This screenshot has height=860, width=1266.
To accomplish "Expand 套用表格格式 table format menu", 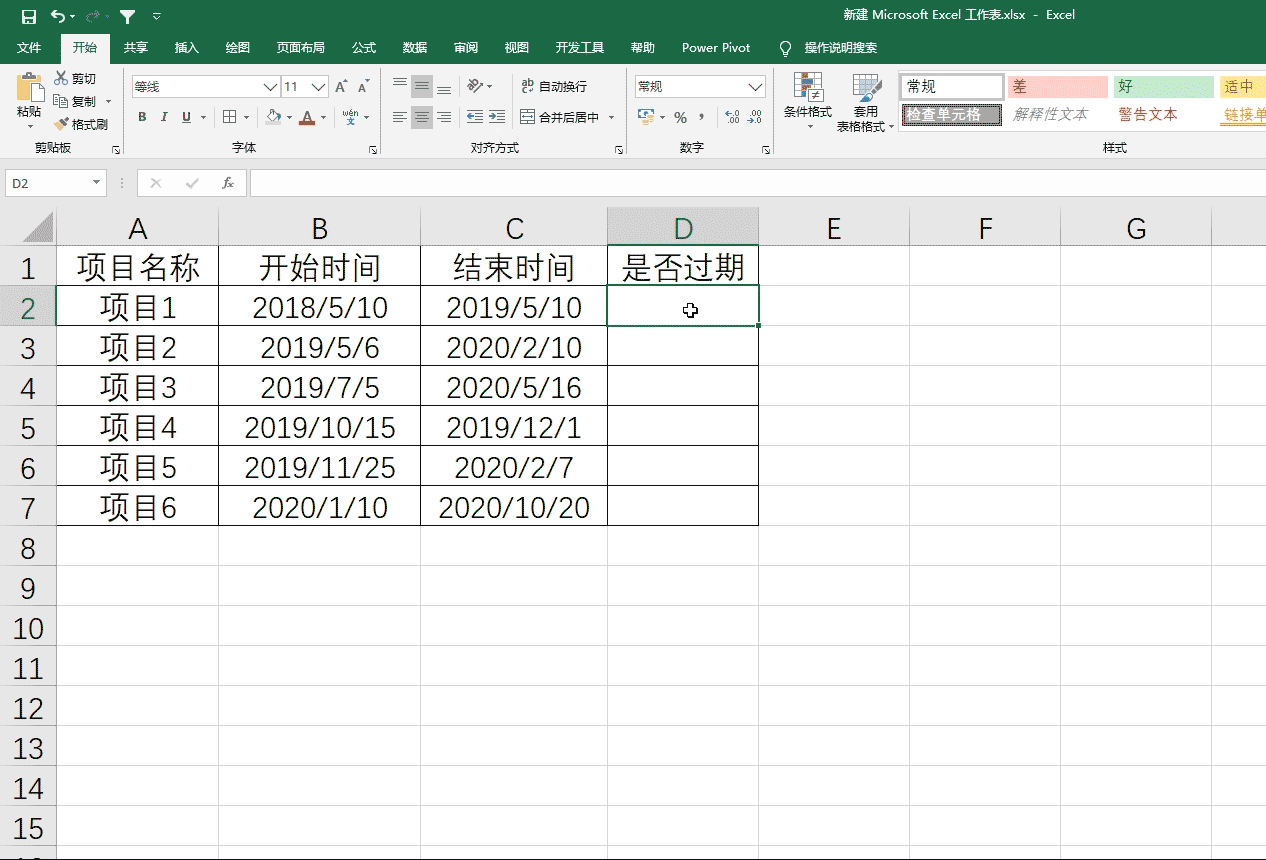I will pyautogui.click(x=865, y=101).
